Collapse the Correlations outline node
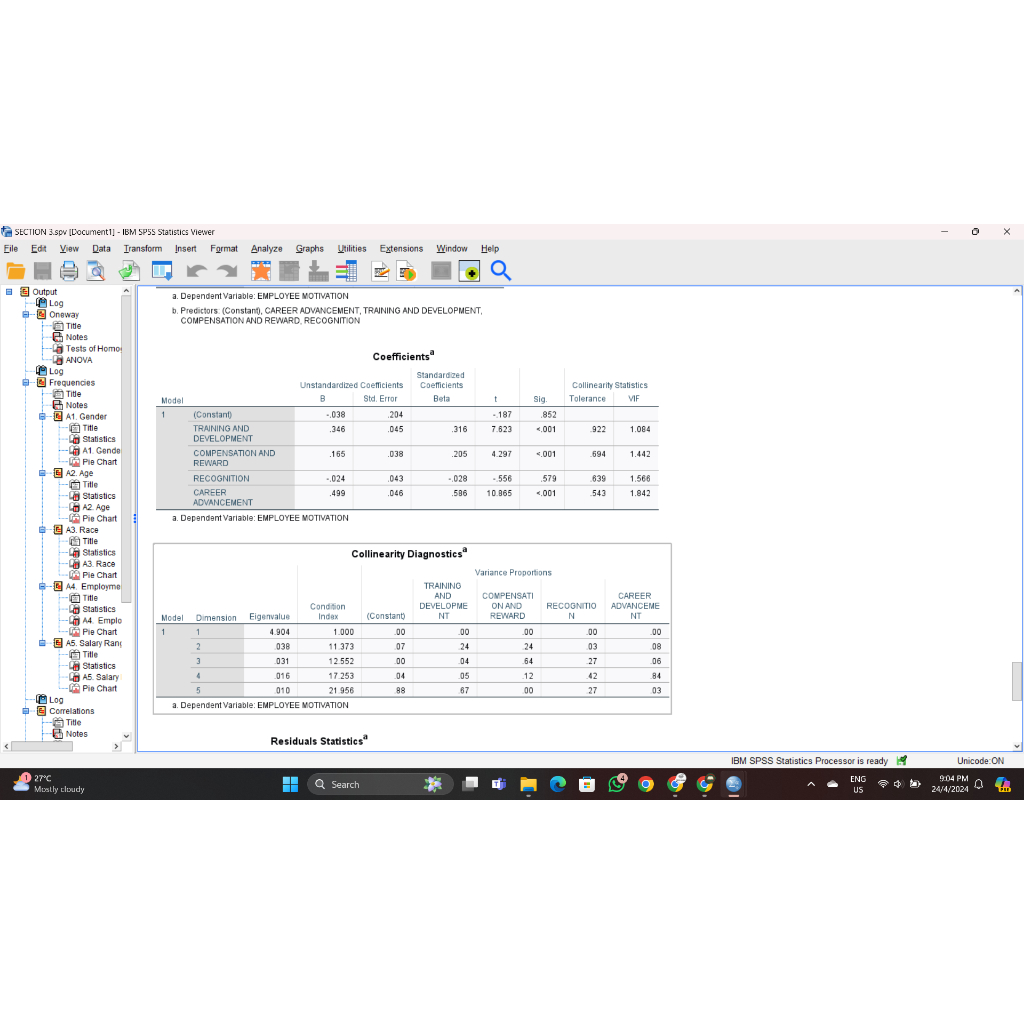 pos(27,711)
